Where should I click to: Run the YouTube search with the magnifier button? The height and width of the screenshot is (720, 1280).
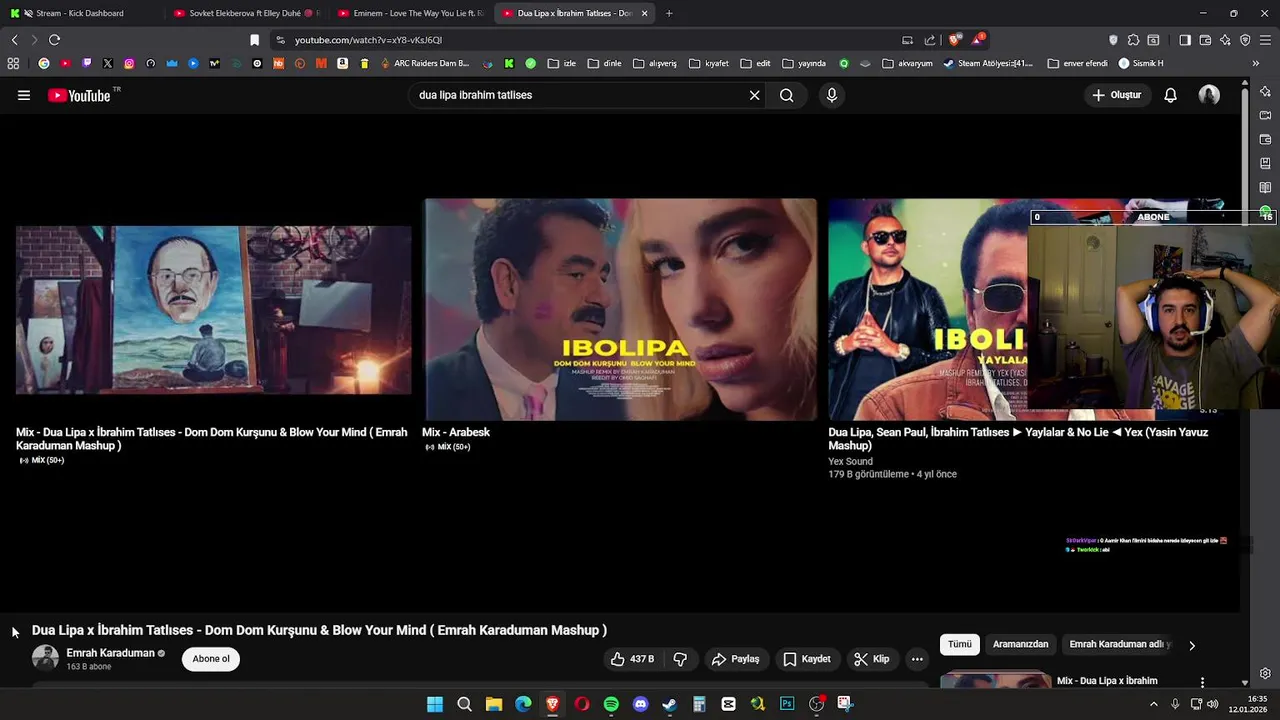pos(787,95)
